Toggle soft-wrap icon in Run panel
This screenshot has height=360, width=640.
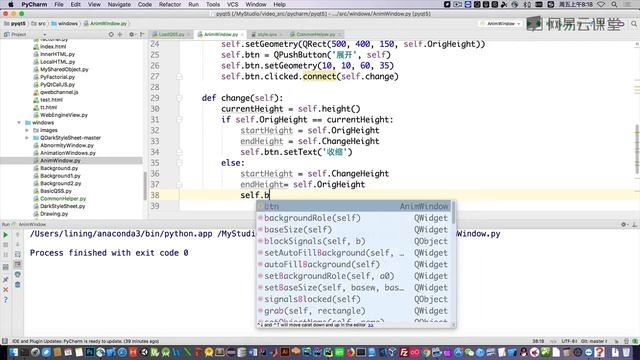tap(18, 254)
